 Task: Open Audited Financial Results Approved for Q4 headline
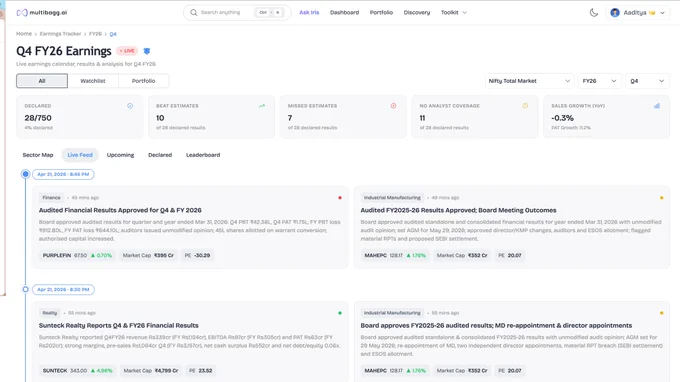120,210
